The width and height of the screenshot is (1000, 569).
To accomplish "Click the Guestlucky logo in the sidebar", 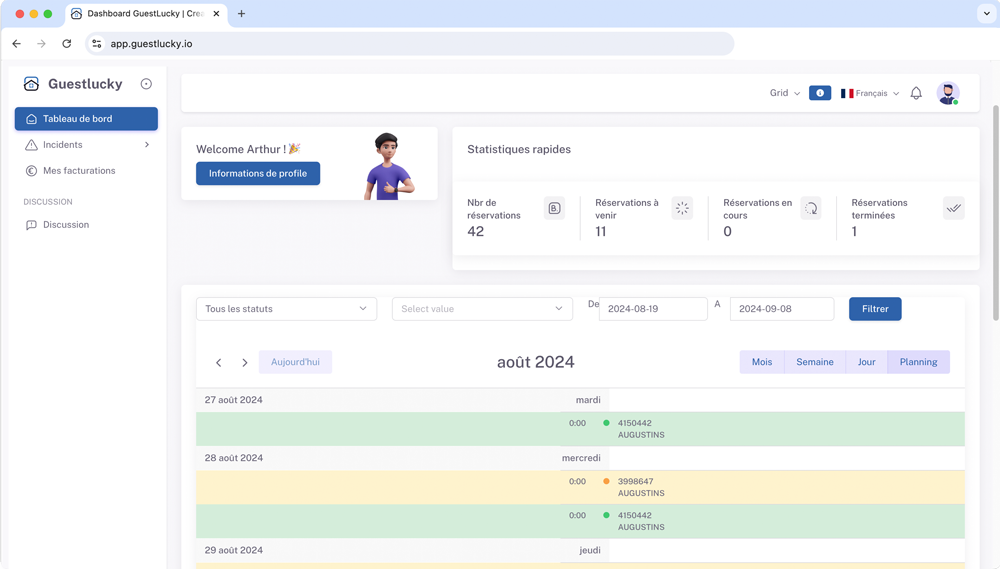I will [x=32, y=84].
